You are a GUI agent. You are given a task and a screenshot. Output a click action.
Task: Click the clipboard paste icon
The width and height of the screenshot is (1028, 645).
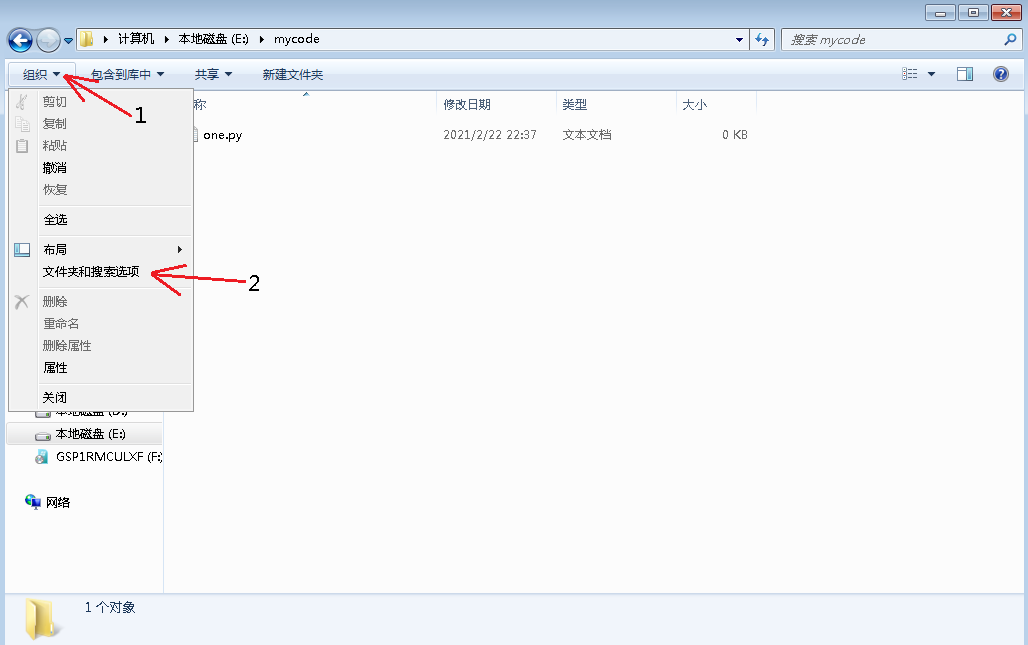(22, 146)
